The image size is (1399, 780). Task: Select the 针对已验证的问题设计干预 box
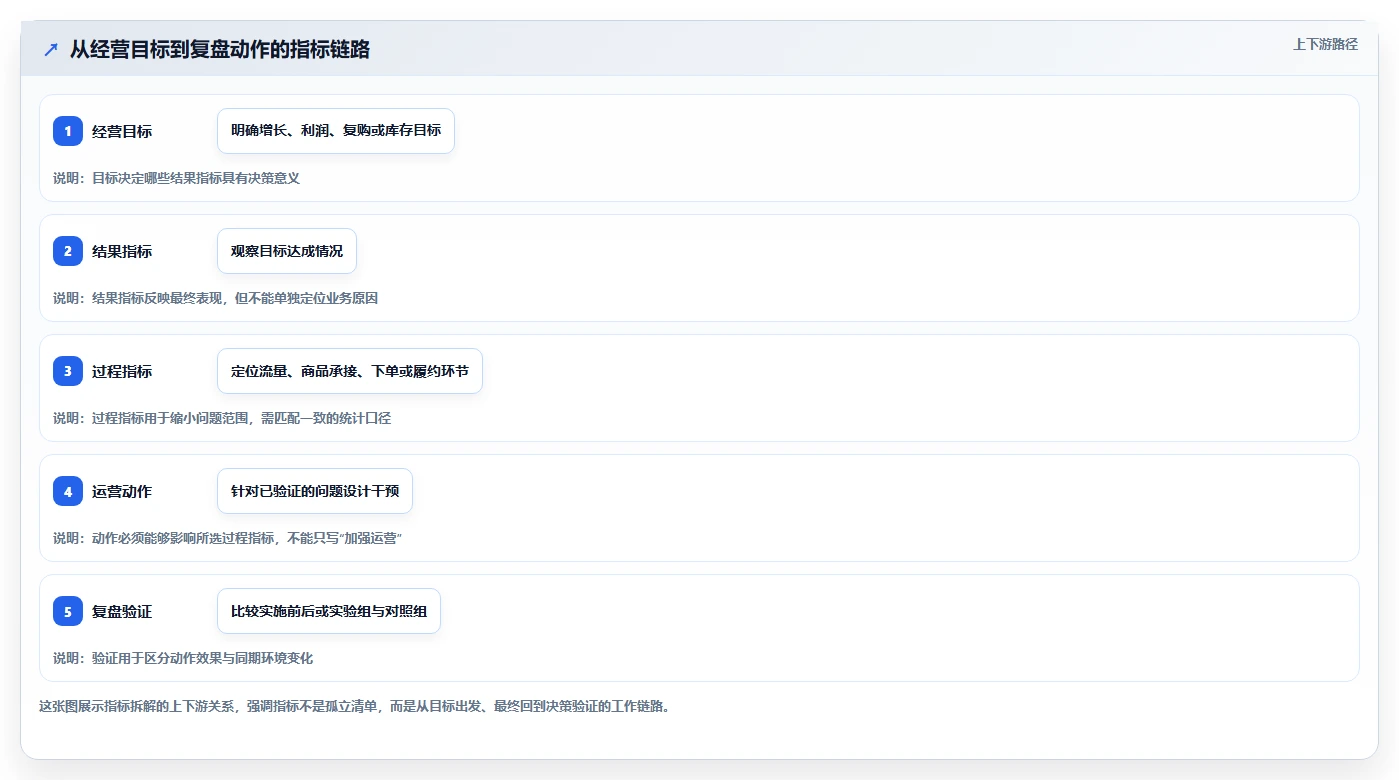point(315,491)
